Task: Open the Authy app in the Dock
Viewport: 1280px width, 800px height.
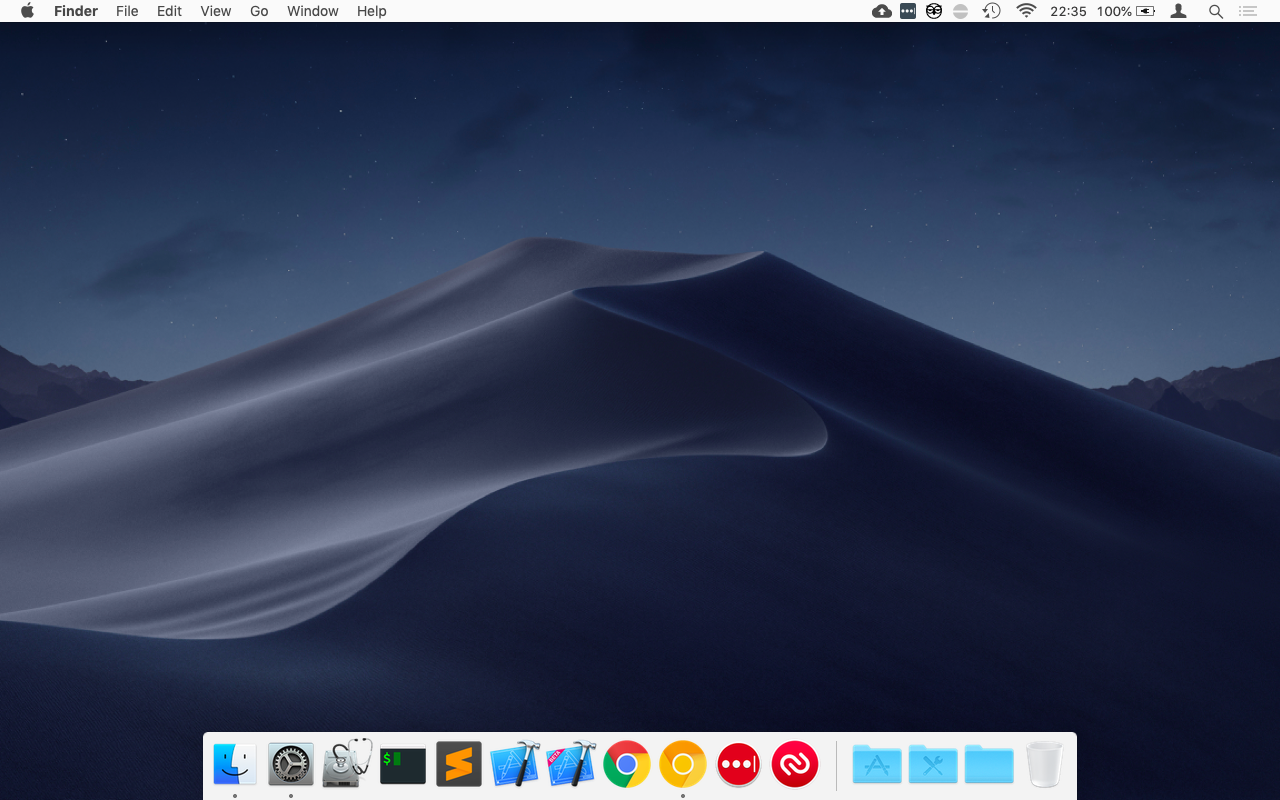Action: pyautogui.click(x=795, y=765)
